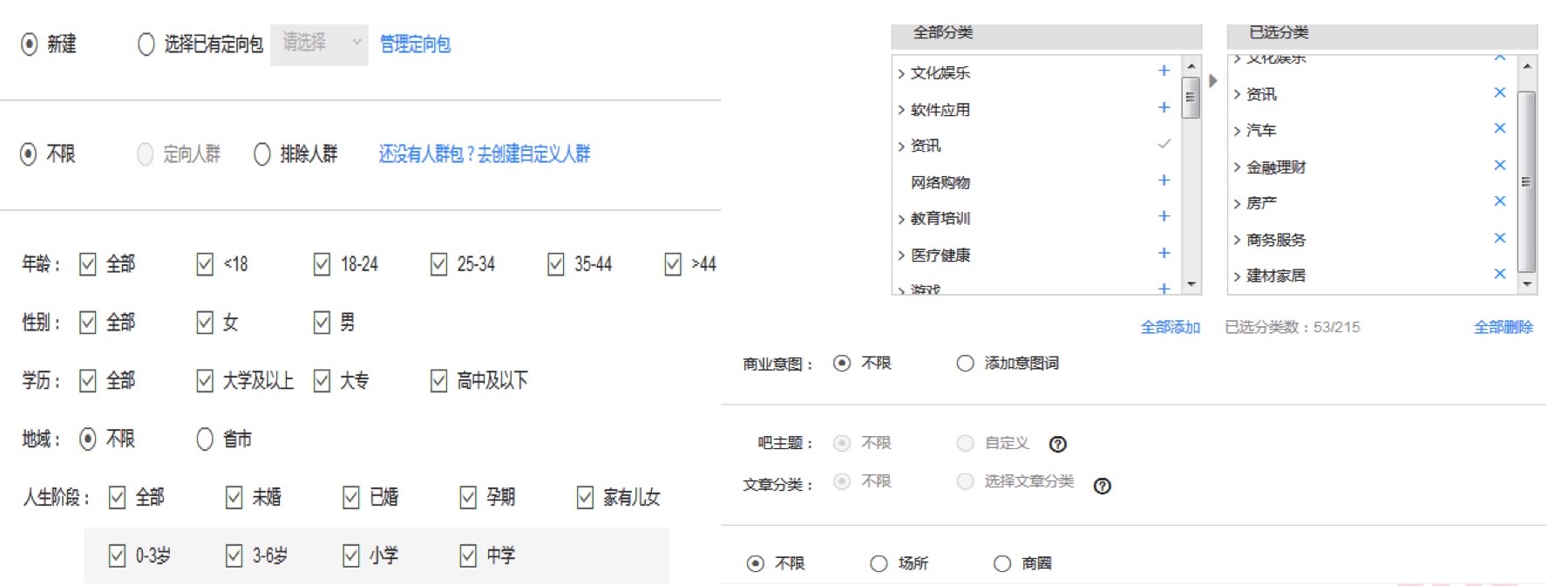Click 全部添加 to add all categories
The width and height of the screenshot is (1568, 586).
click(1170, 327)
